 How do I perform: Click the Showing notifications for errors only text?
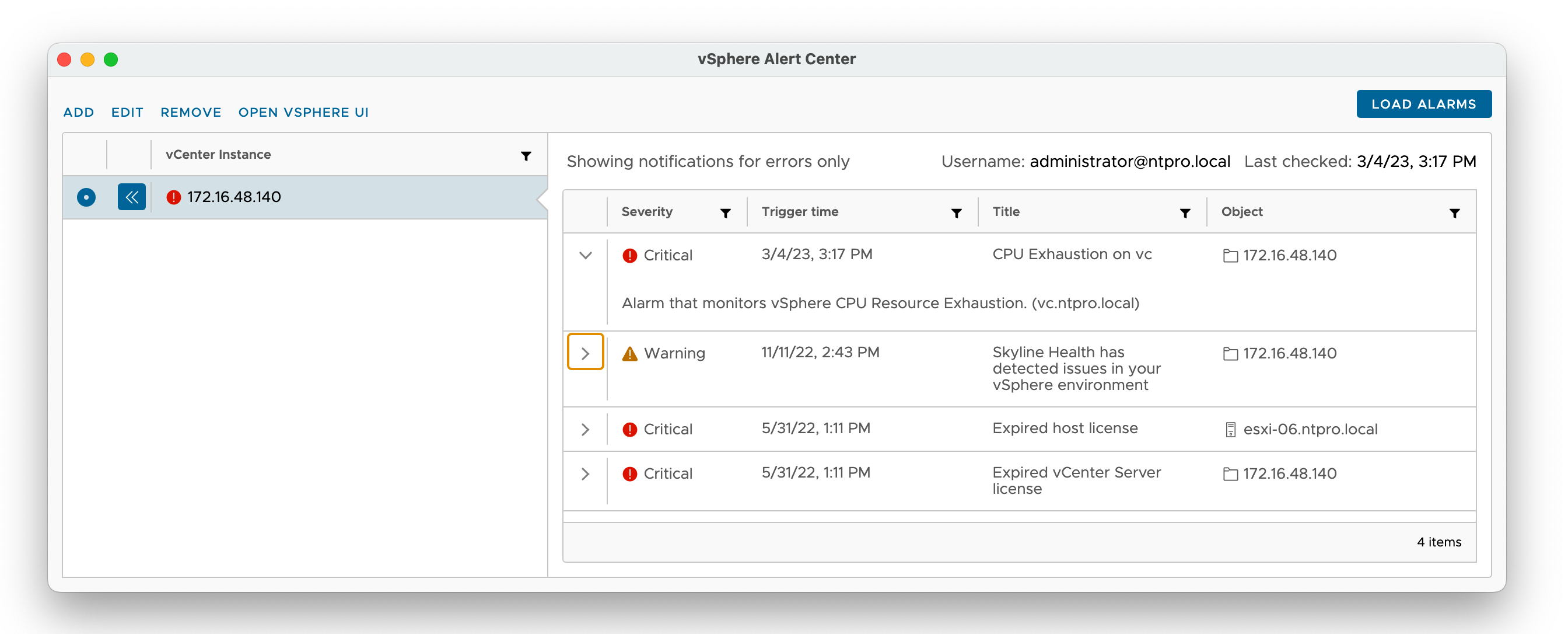click(x=708, y=161)
